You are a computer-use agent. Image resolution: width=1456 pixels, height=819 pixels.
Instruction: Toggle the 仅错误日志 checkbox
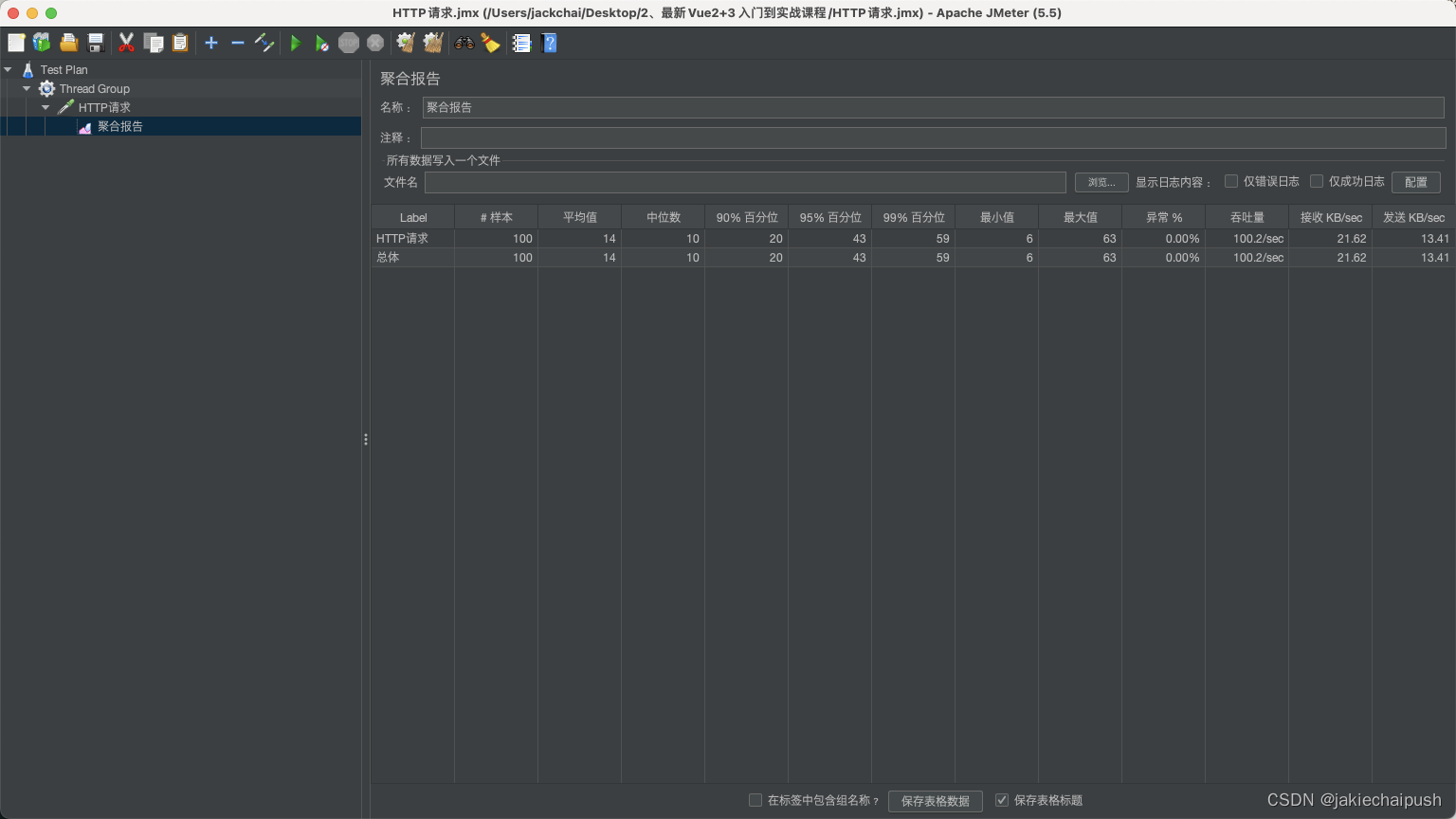click(1231, 181)
